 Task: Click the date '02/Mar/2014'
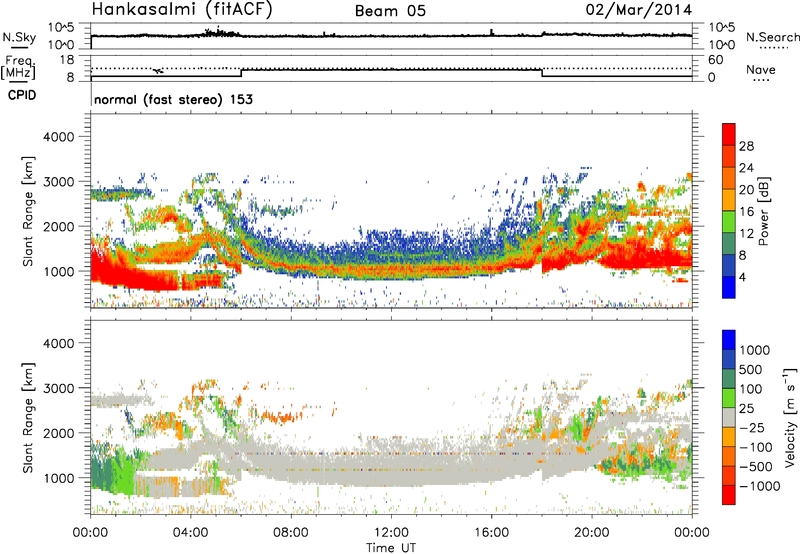[x=639, y=10]
